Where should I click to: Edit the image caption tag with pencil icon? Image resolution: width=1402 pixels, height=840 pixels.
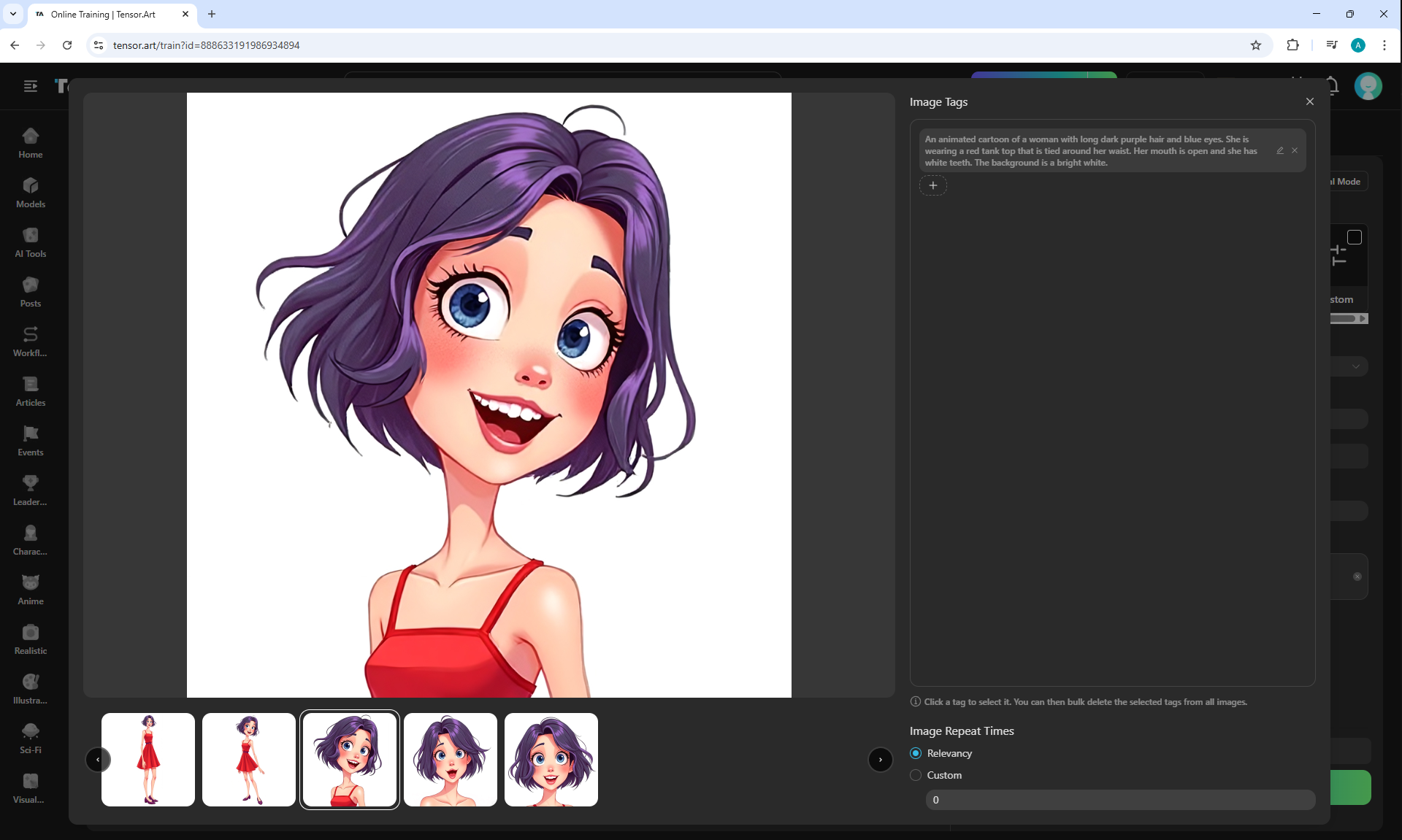(x=1280, y=150)
